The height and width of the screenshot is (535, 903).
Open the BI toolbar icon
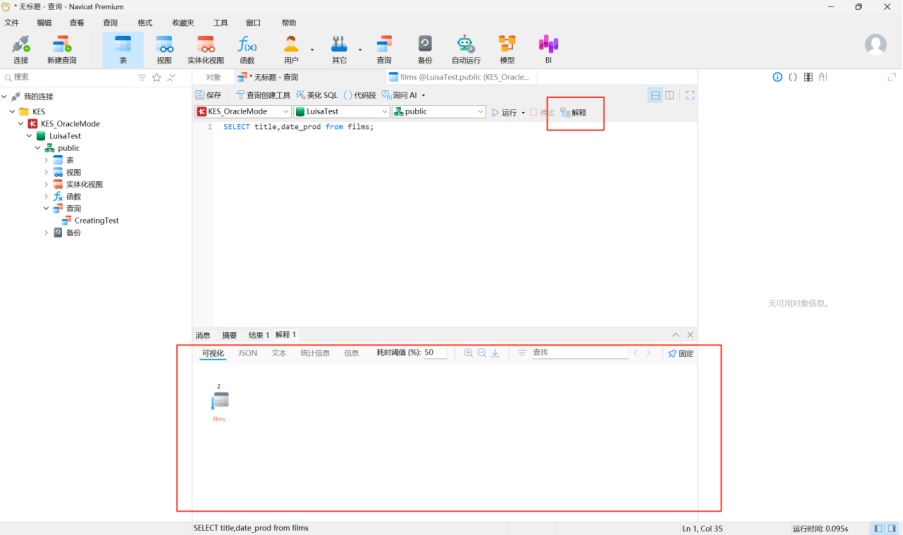pos(548,44)
